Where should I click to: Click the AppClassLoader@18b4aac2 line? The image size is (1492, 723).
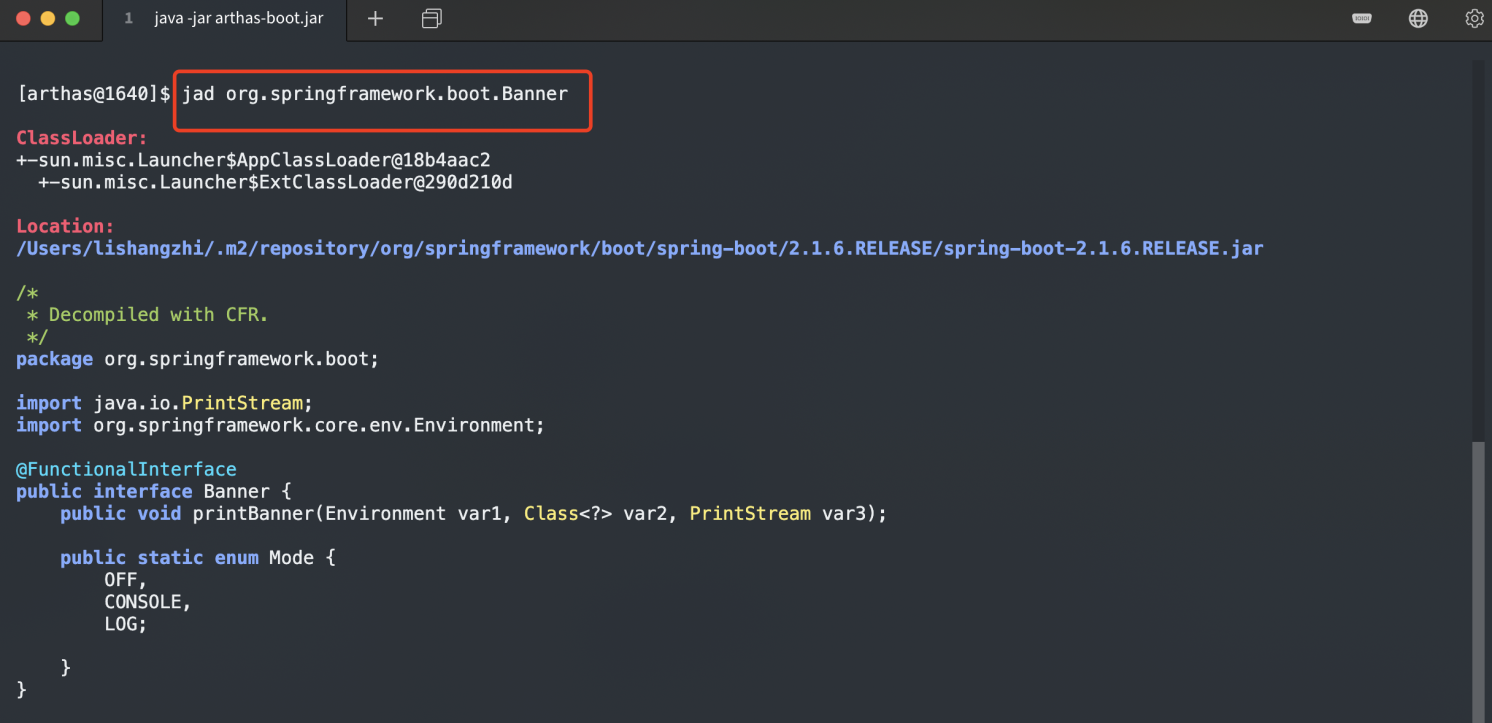point(254,160)
